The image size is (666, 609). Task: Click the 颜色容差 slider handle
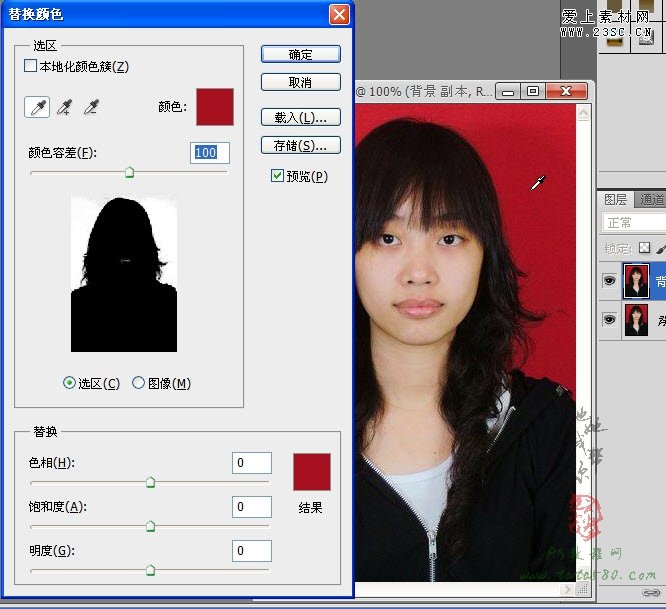click(x=129, y=173)
